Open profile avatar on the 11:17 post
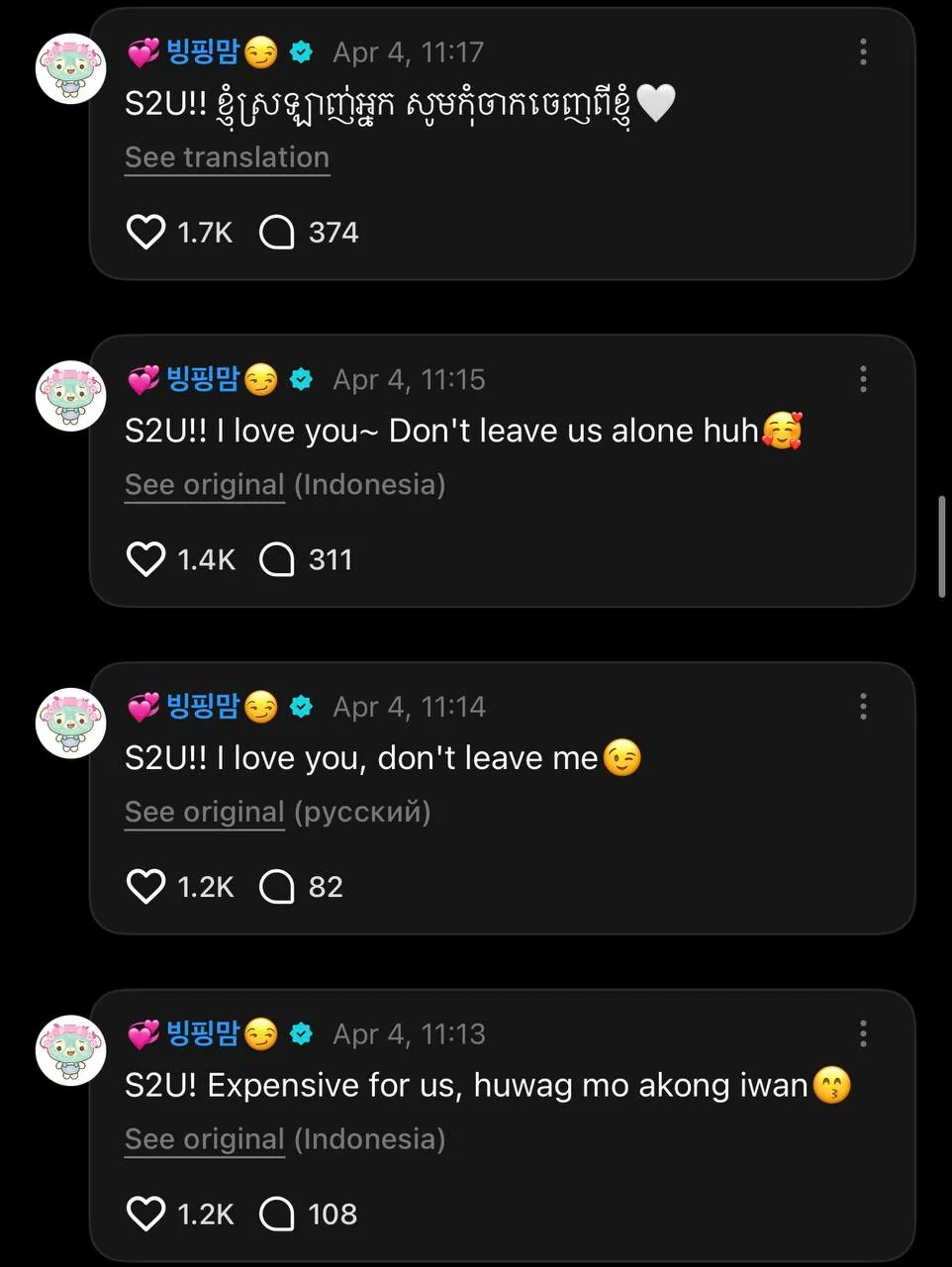 [x=70, y=69]
